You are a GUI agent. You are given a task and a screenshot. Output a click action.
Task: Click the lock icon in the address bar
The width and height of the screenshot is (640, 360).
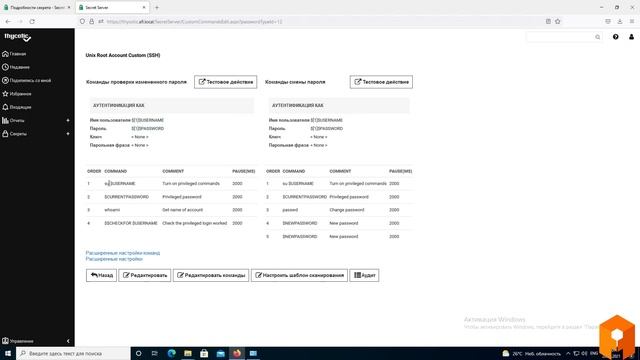[91, 21]
